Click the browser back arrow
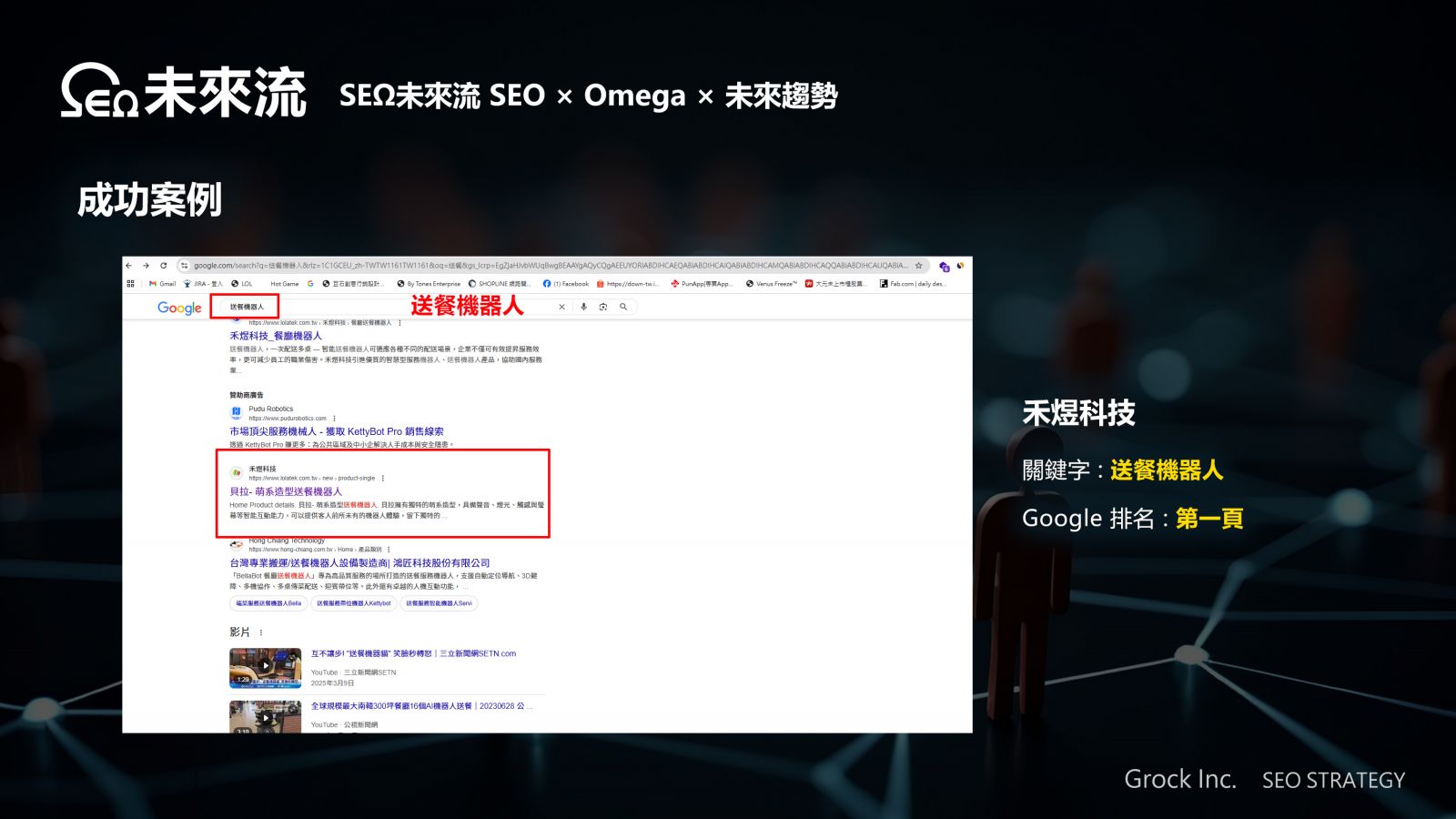This screenshot has width=1456, height=819. pyautogui.click(x=129, y=266)
